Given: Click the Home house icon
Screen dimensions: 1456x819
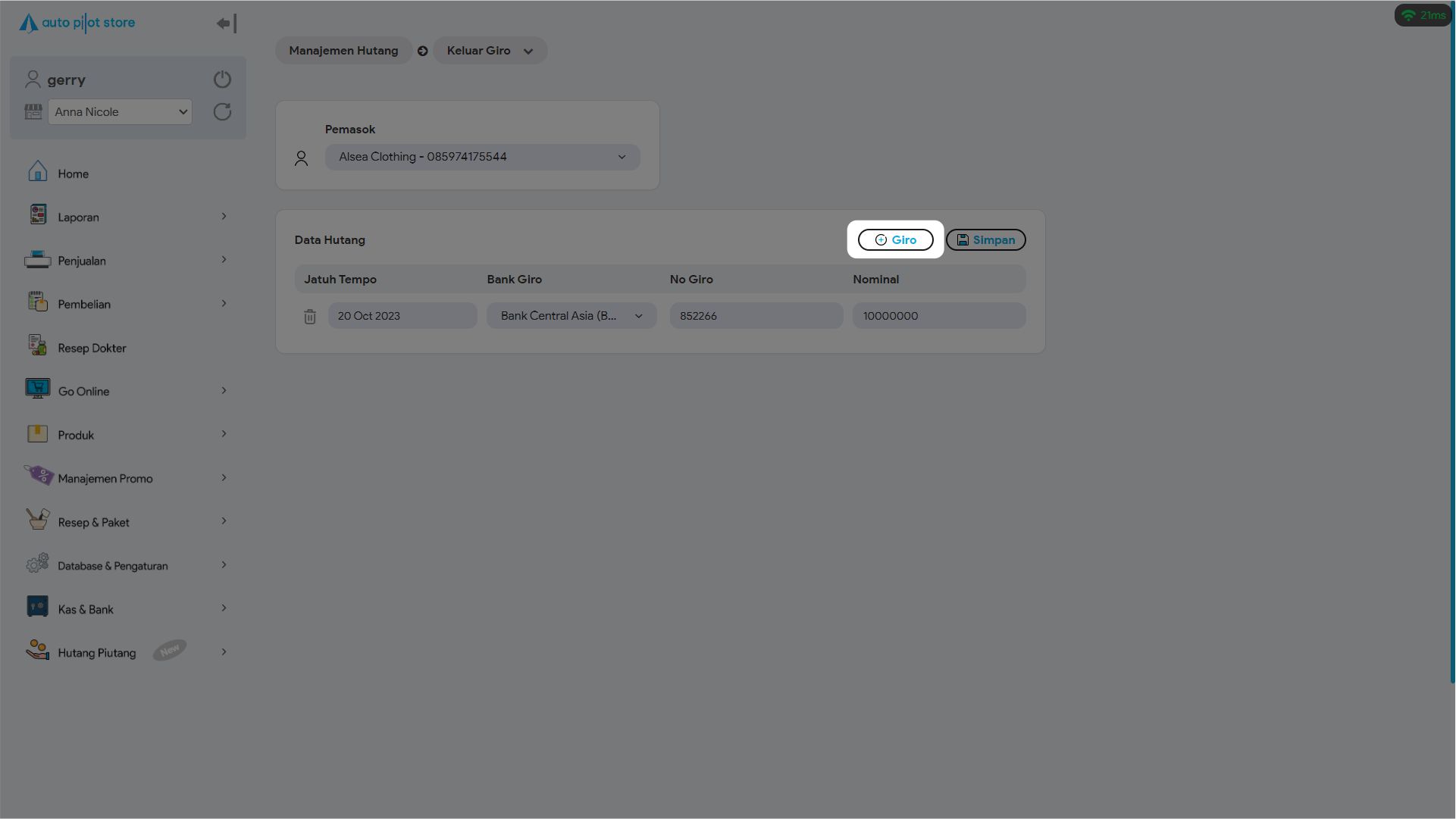Looking at the screenshot, I should click(x=37, y=172).
